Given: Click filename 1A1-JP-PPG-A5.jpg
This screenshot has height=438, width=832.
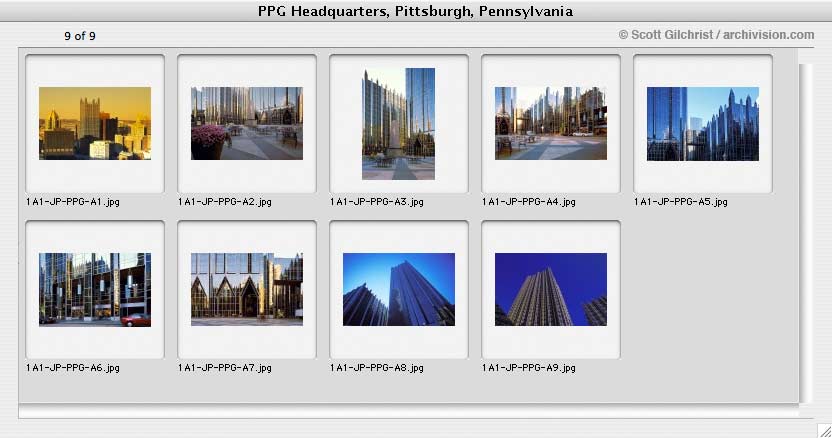Looking at the screenshot, I should coord(681,202).
